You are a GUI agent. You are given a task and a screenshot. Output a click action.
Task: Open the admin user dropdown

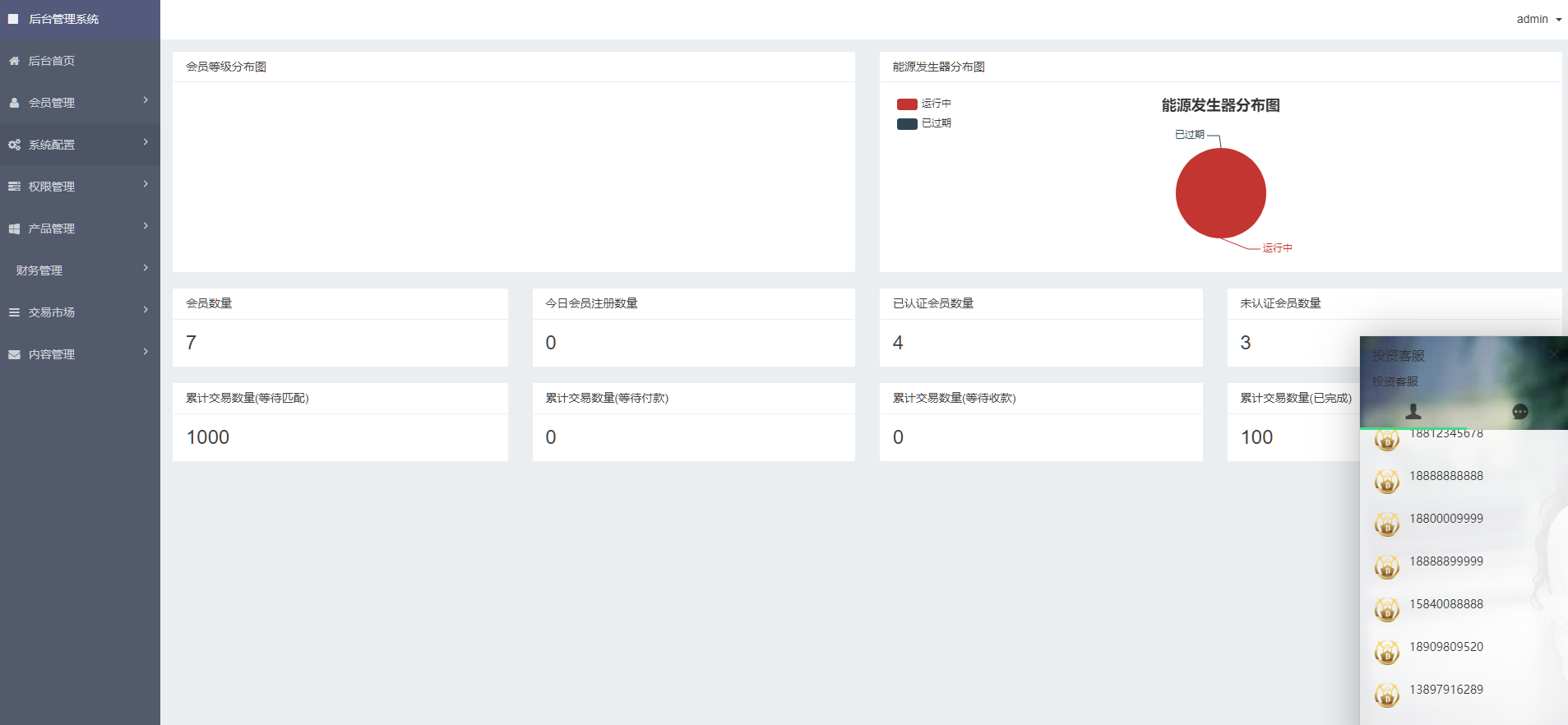click(x=1538, y=19)
